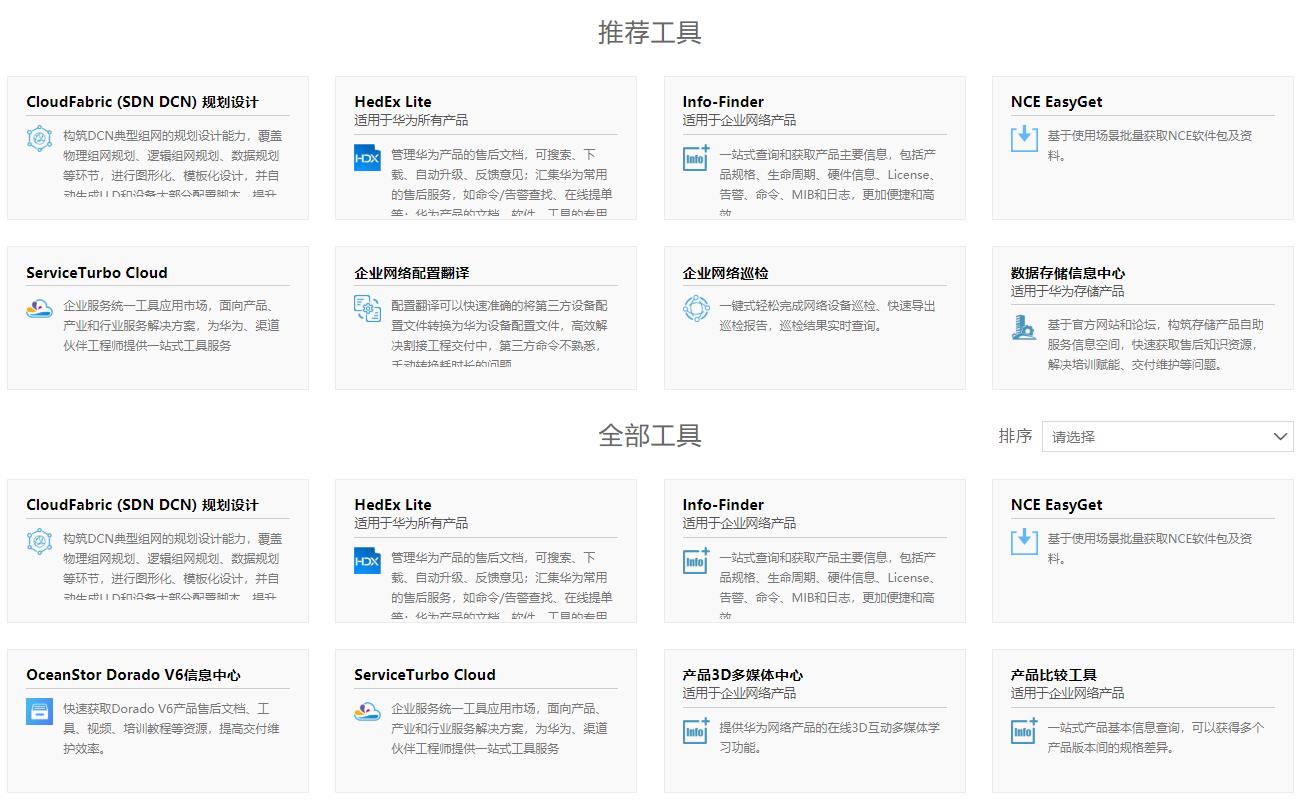Click the HedEx Lite HDX icon under 推荐工具
This screenshot has height=803, width=1301.
[x=367, y=158]
